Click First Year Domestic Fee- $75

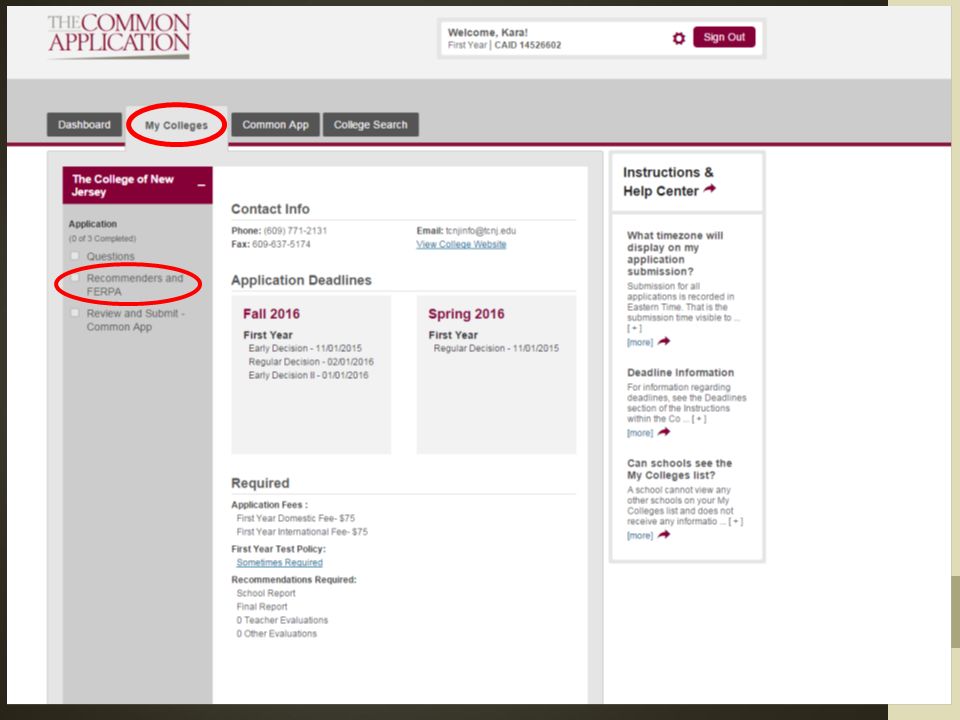pyautogui.click(x=296, y=519)
